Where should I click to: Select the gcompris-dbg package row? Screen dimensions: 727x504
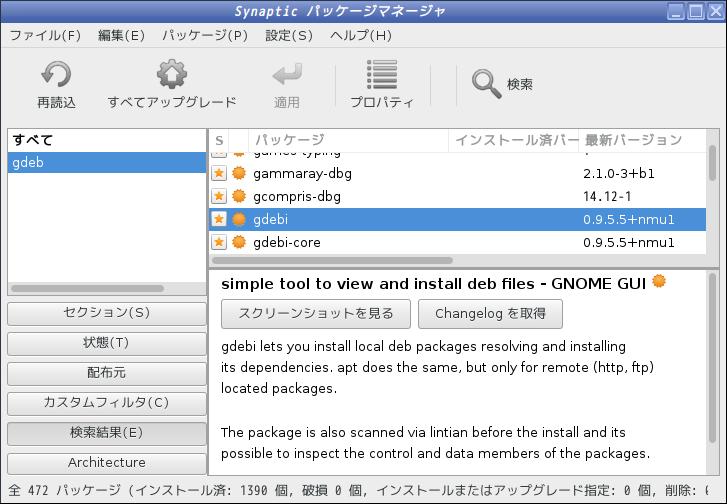[x=458, y=196]
